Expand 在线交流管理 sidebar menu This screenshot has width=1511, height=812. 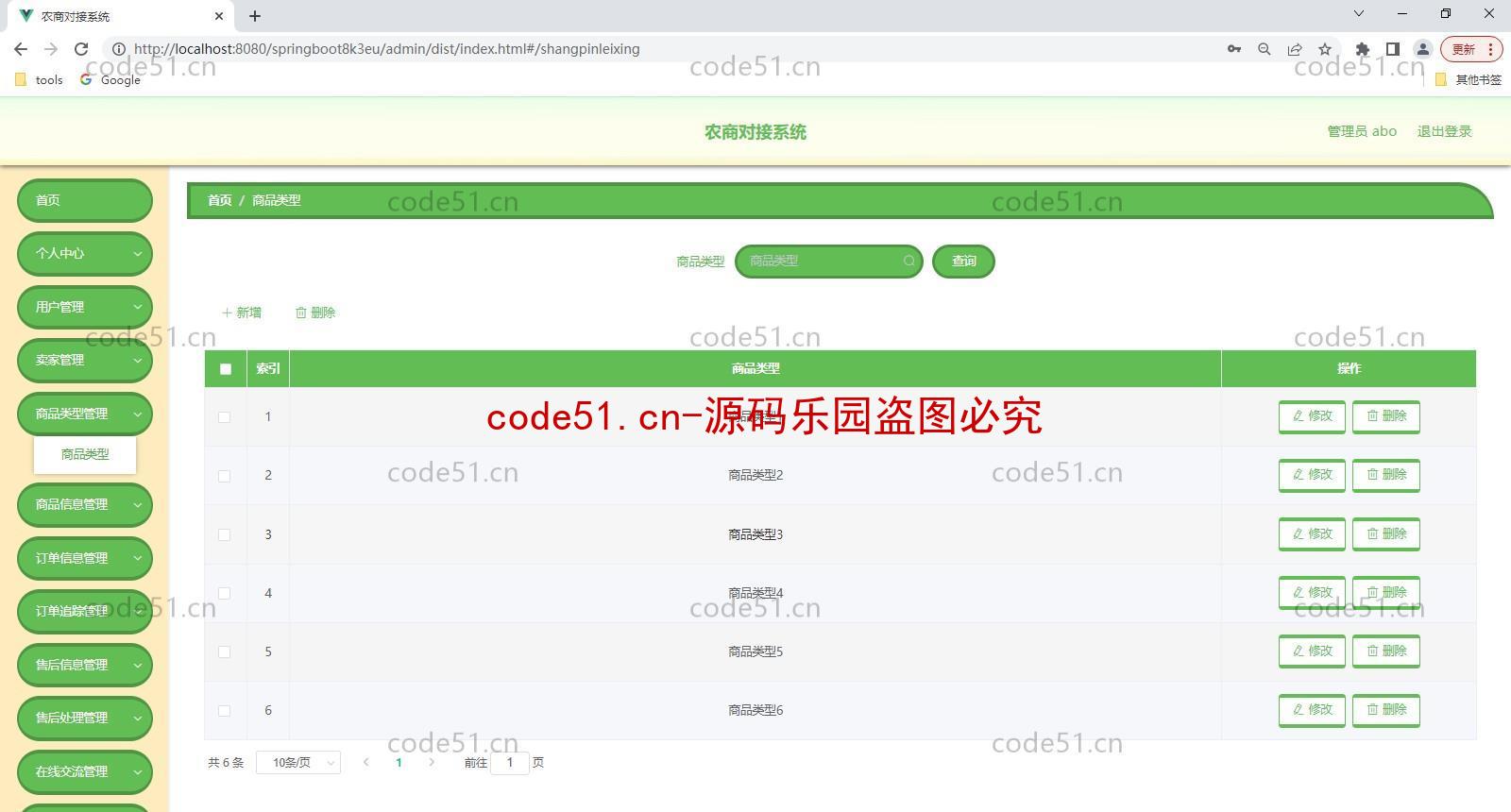click(85, 771)
